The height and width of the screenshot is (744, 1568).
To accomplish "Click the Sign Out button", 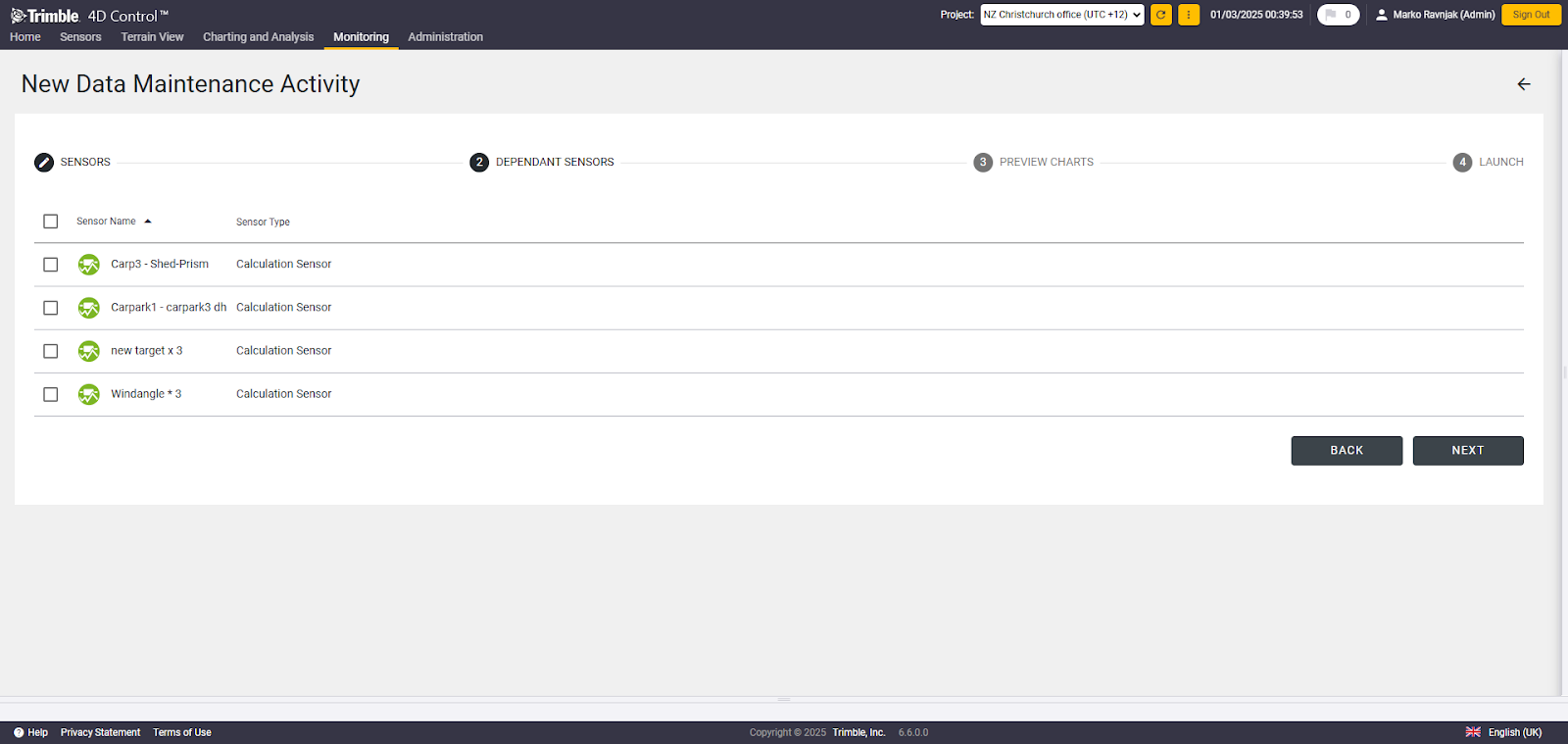I will point(1531,15).
